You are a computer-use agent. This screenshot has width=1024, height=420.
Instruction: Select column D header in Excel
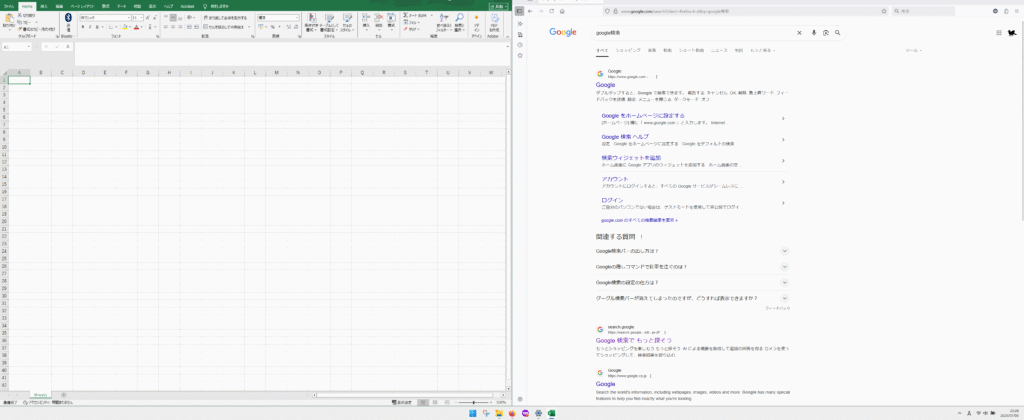point(84,73)
